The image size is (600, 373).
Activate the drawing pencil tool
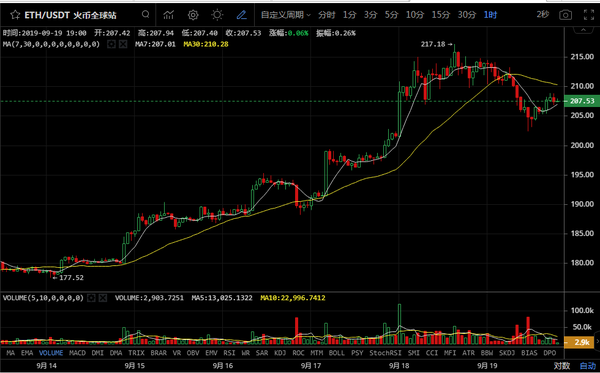pyautogui.click(x=241, y=15)
